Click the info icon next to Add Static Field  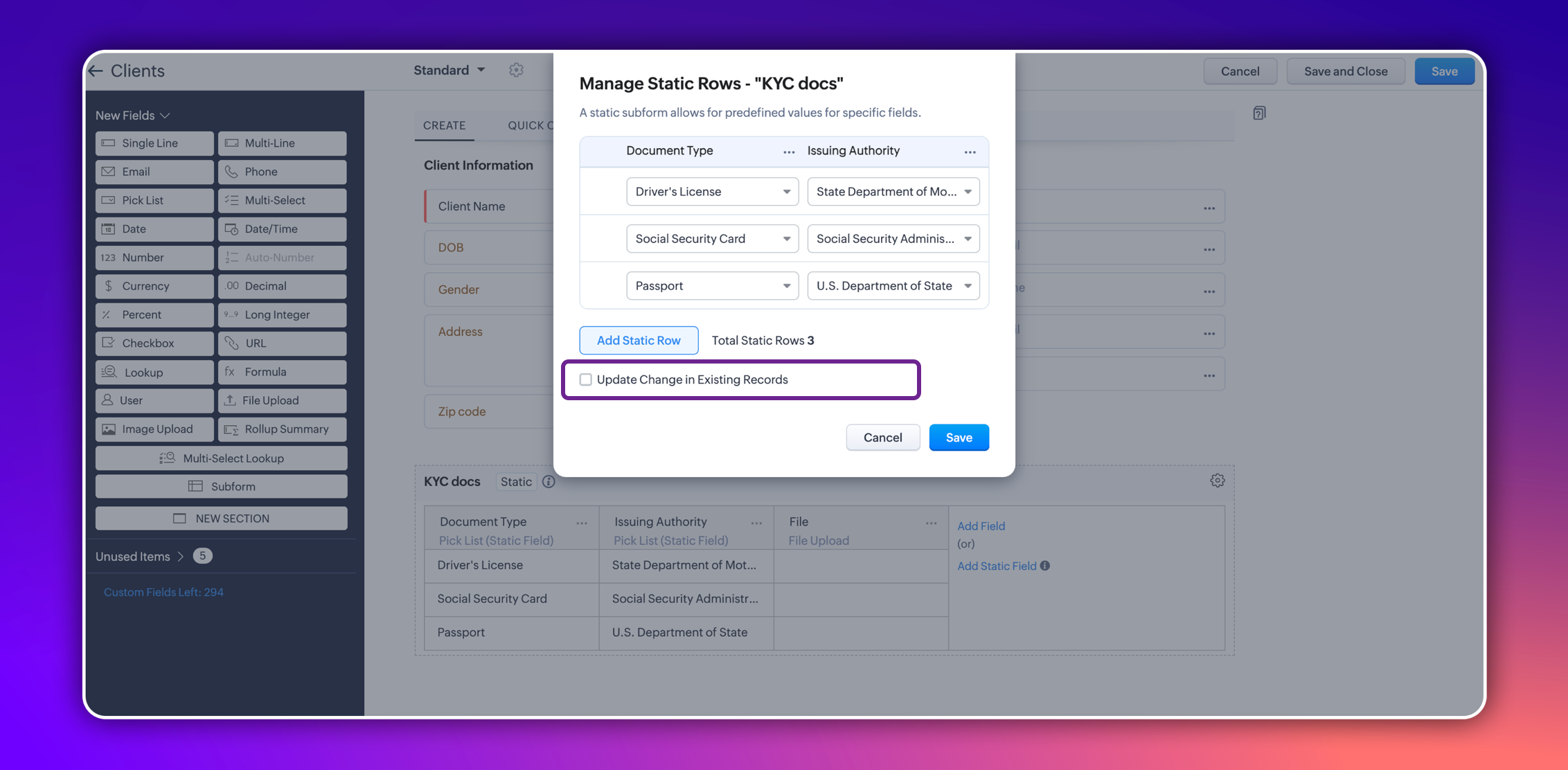point(1045,566)
